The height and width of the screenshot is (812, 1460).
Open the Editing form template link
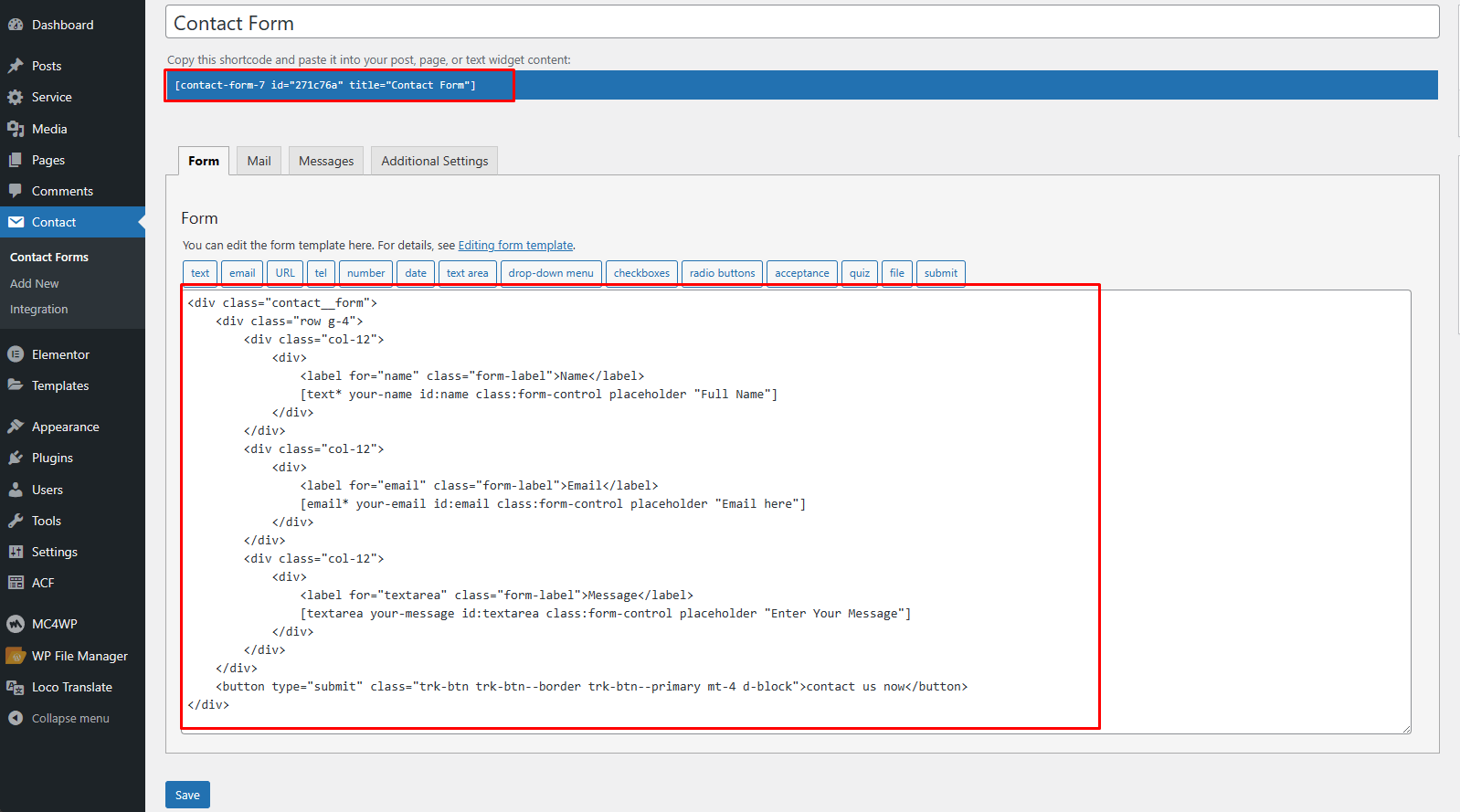click(515, 245)
